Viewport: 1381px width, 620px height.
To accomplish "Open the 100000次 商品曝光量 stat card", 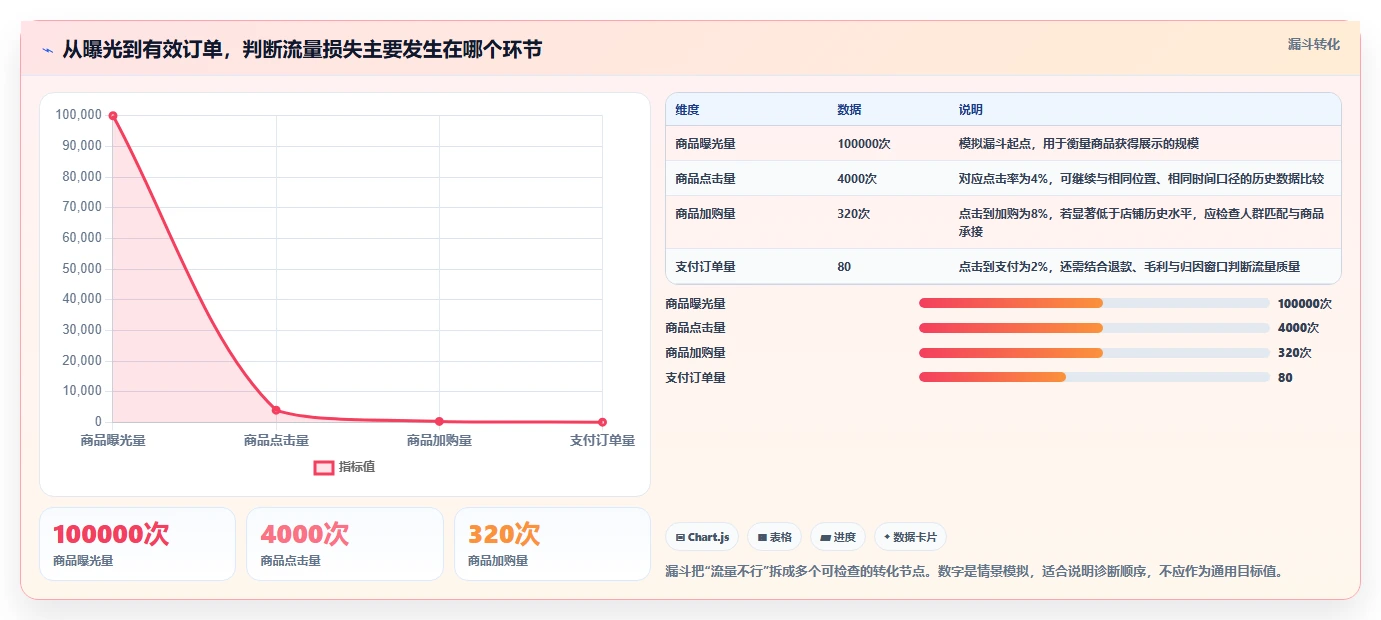I will pyautogui.click(x=137, y=544).
